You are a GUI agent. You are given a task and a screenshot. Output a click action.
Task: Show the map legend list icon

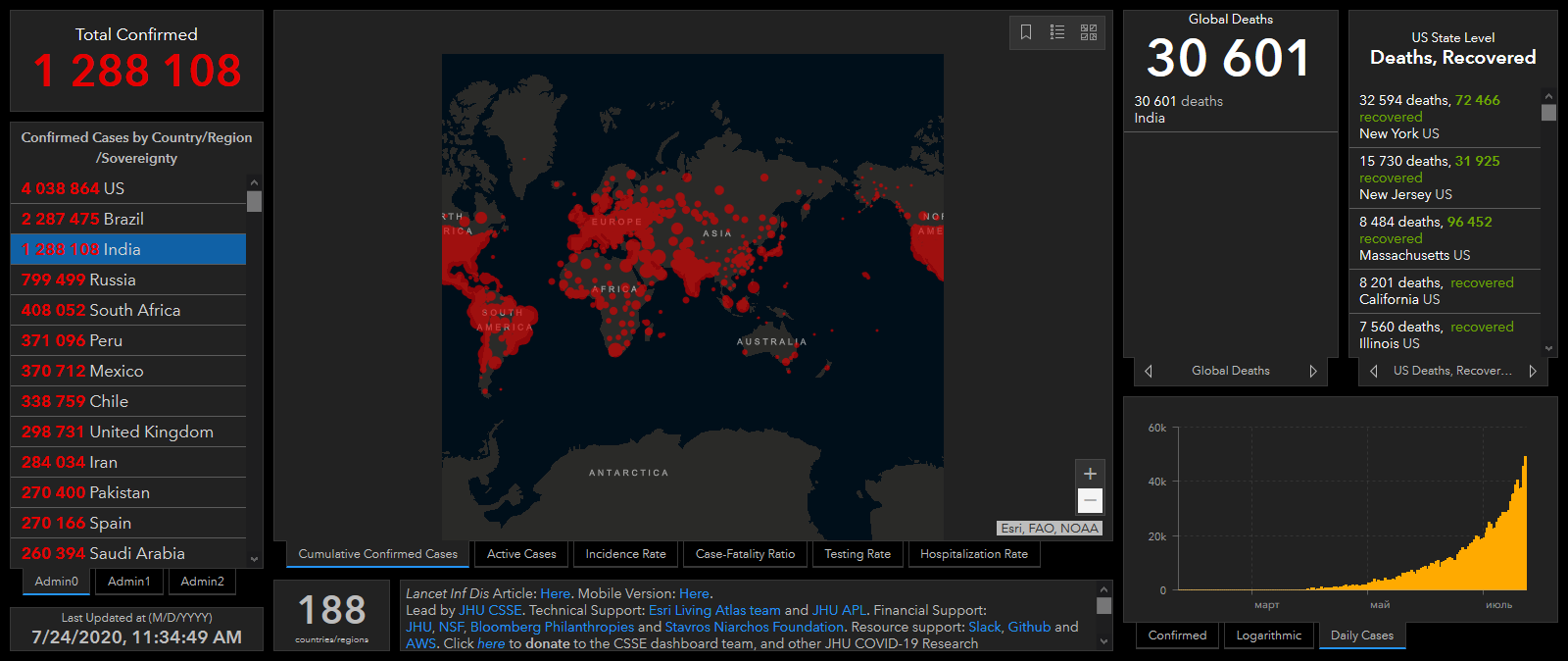[1057, 32]
